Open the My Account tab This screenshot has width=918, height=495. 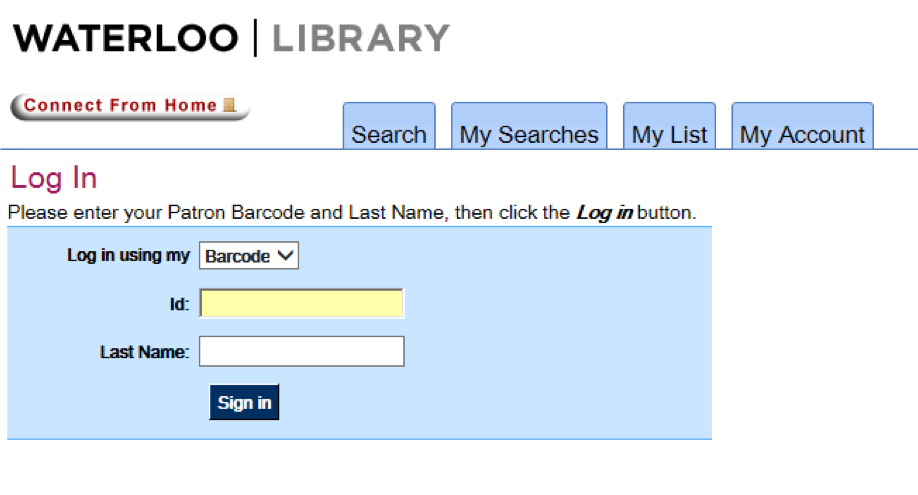pos(802,134)
